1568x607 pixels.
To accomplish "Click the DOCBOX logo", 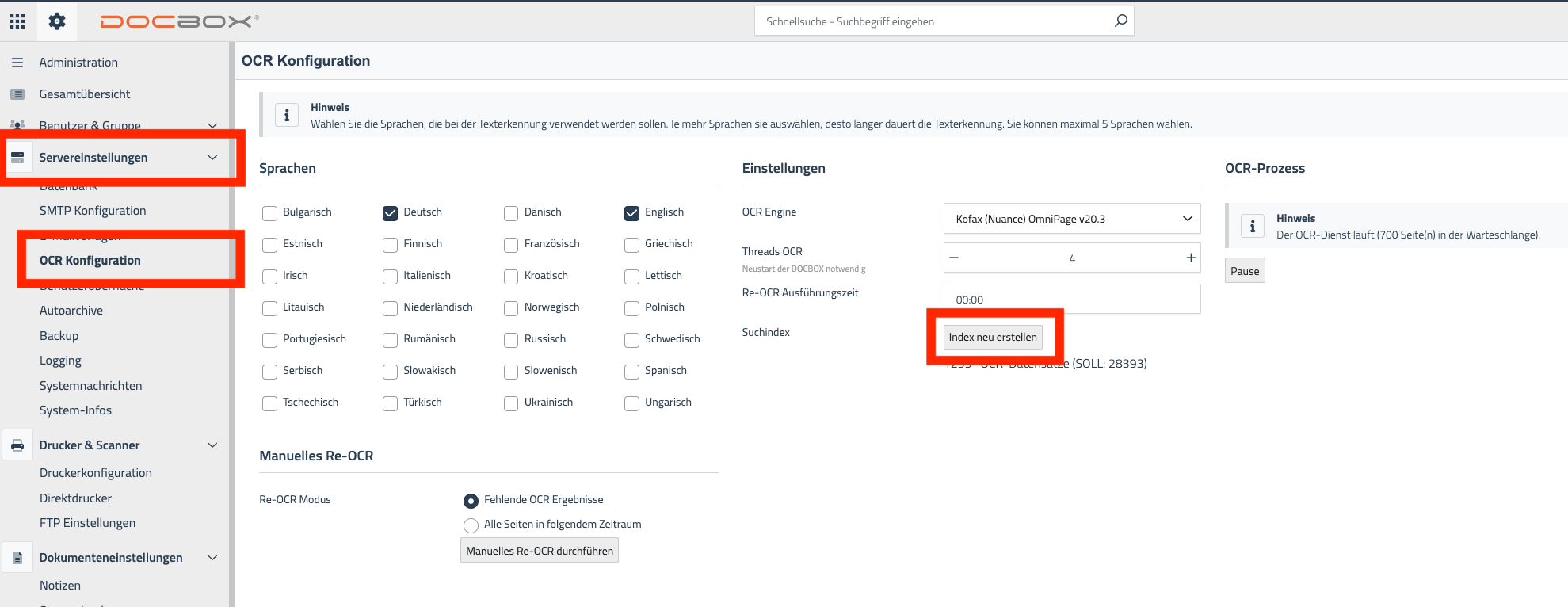I will coord(179,21).
